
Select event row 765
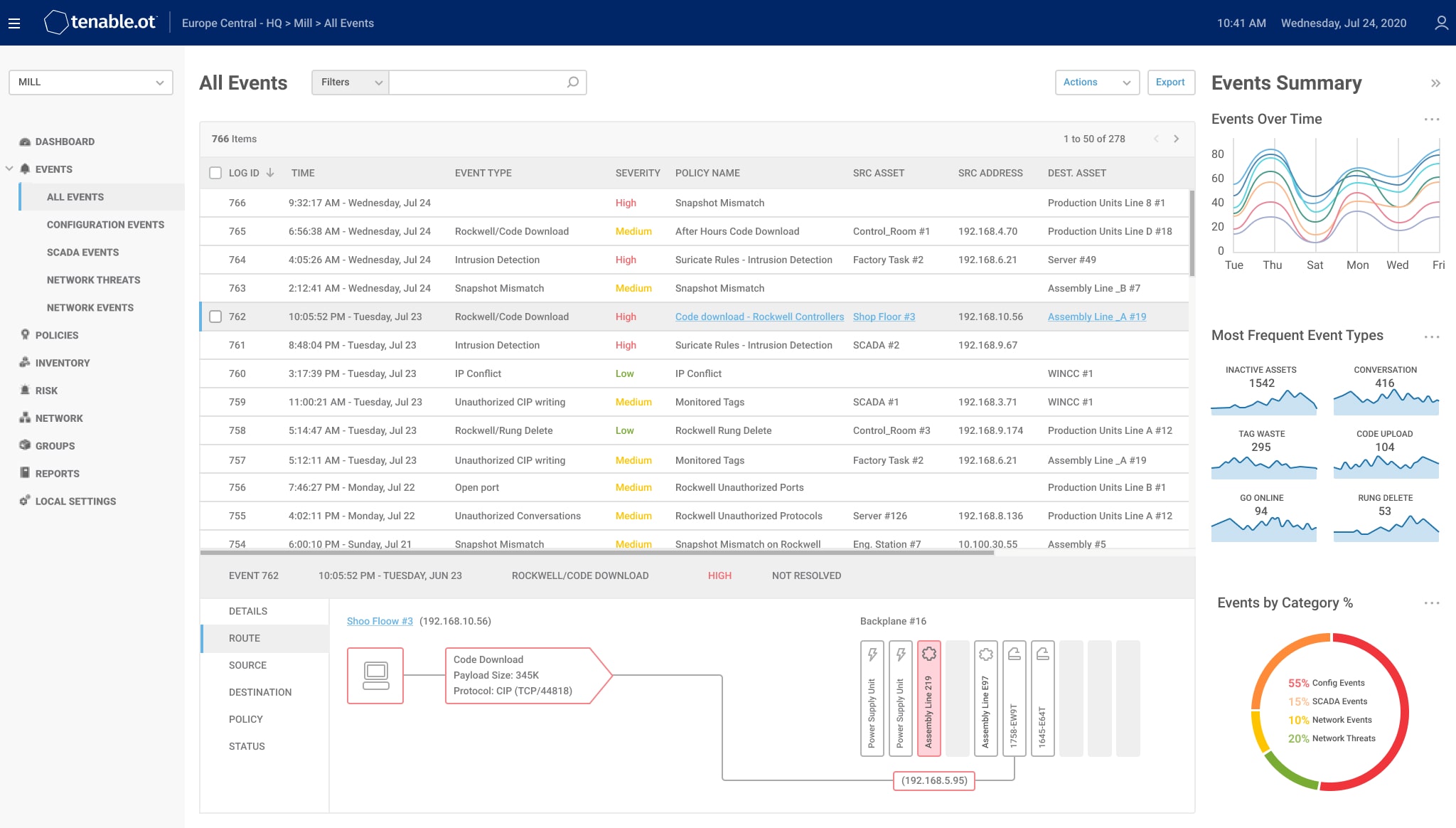[x=695, y=231]
